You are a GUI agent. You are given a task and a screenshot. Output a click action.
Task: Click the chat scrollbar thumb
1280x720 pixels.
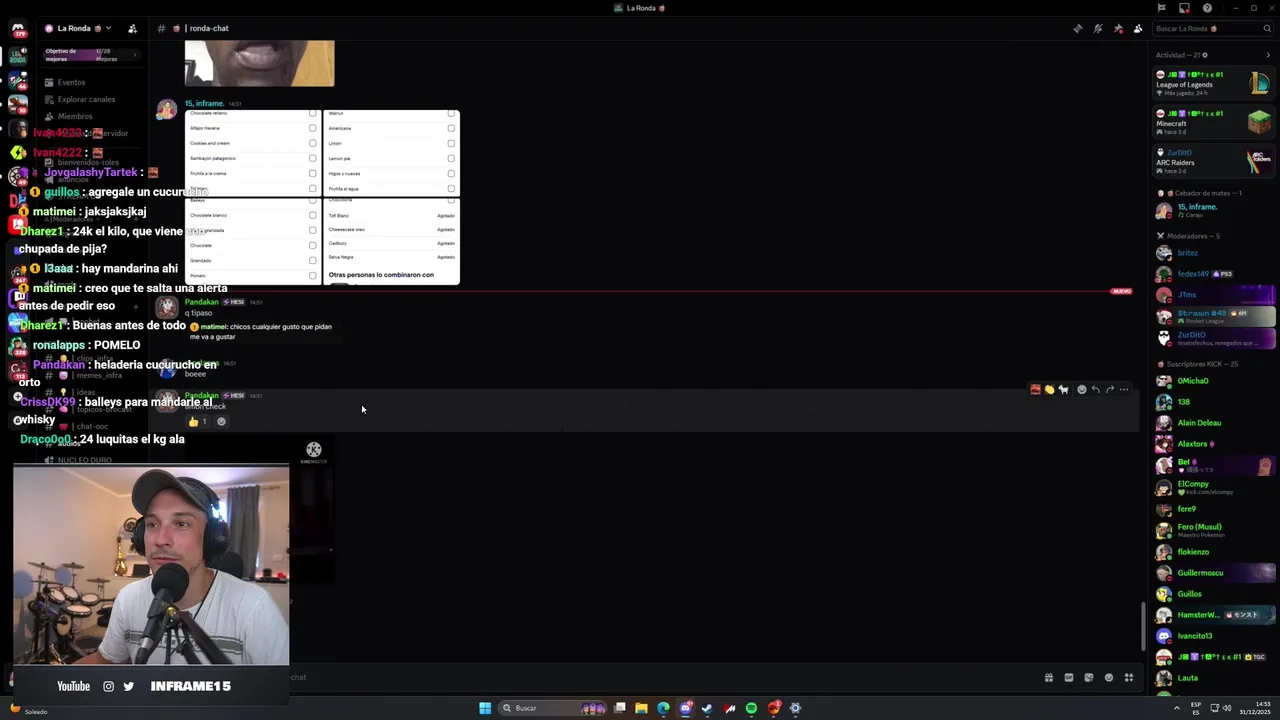click(1144, 627)
